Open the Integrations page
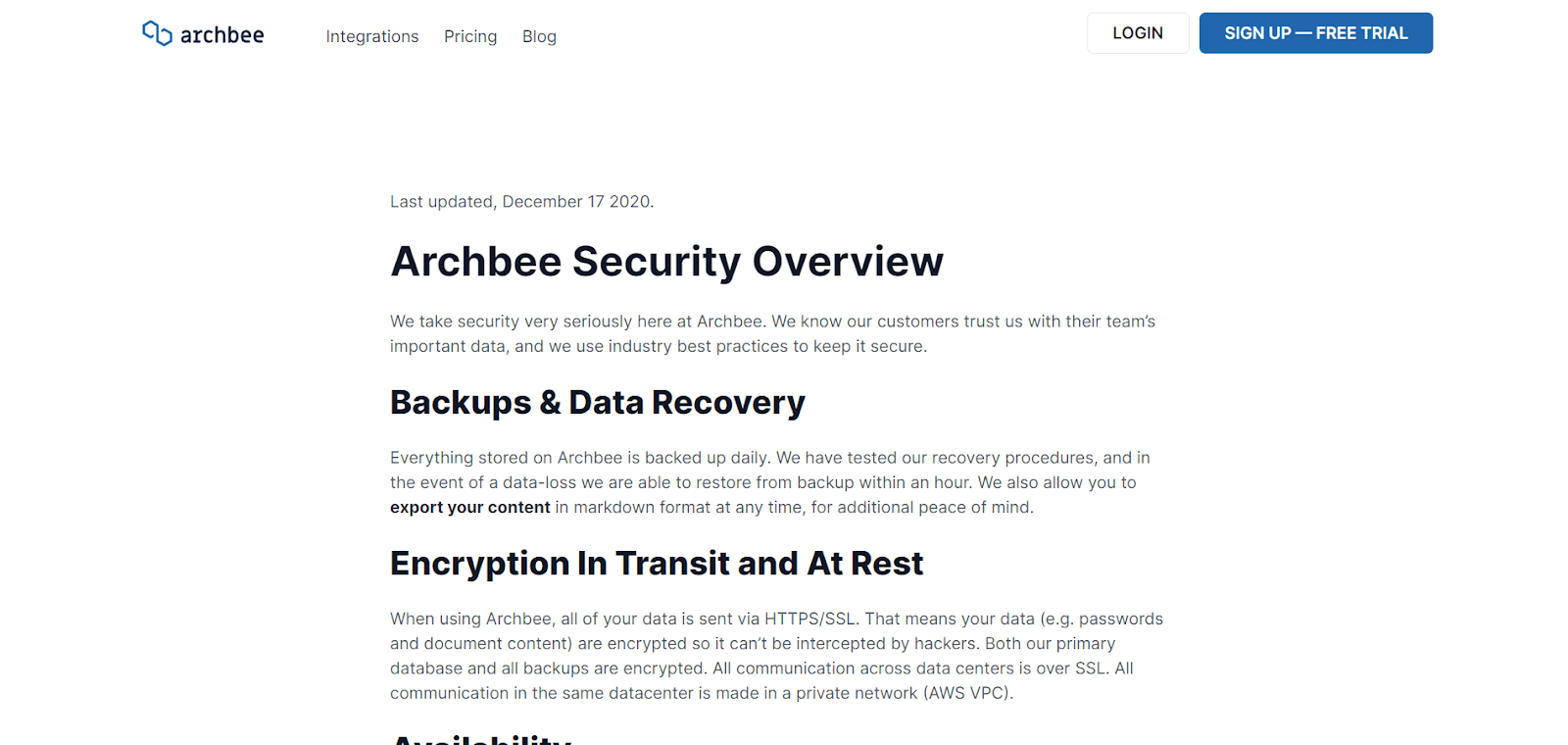 (372, 36)
